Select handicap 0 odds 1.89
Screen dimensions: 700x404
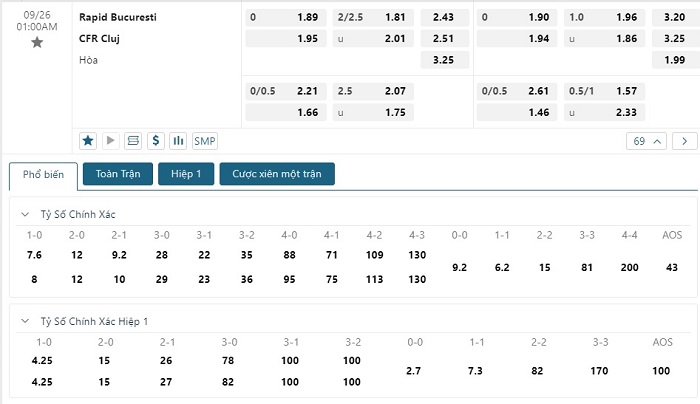click(286, 17)
